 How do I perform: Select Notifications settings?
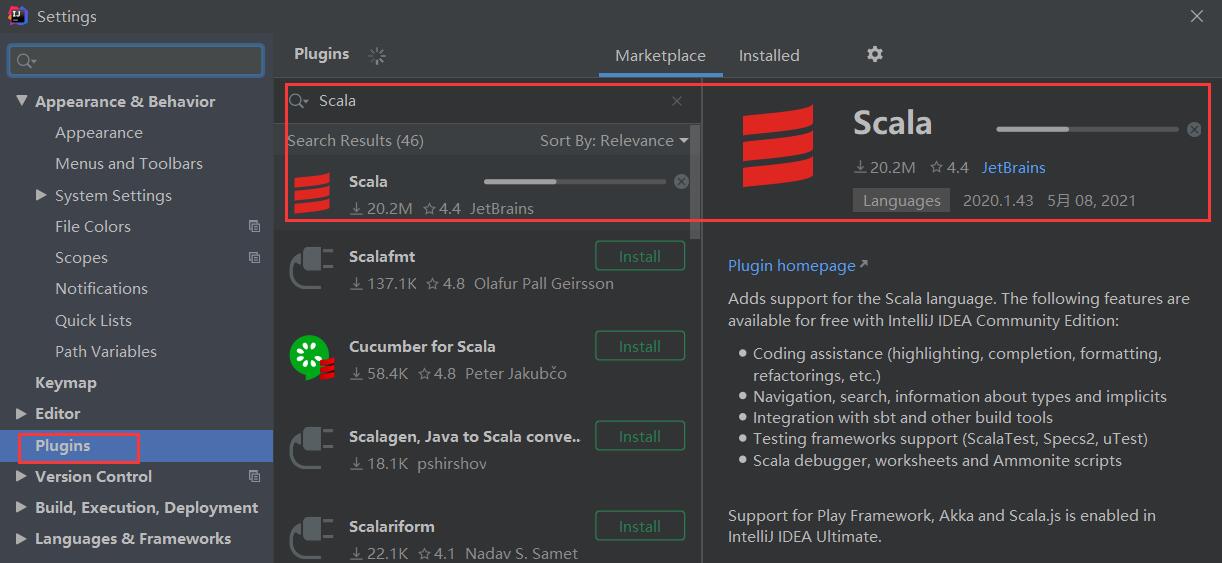(x=101, y=288)
